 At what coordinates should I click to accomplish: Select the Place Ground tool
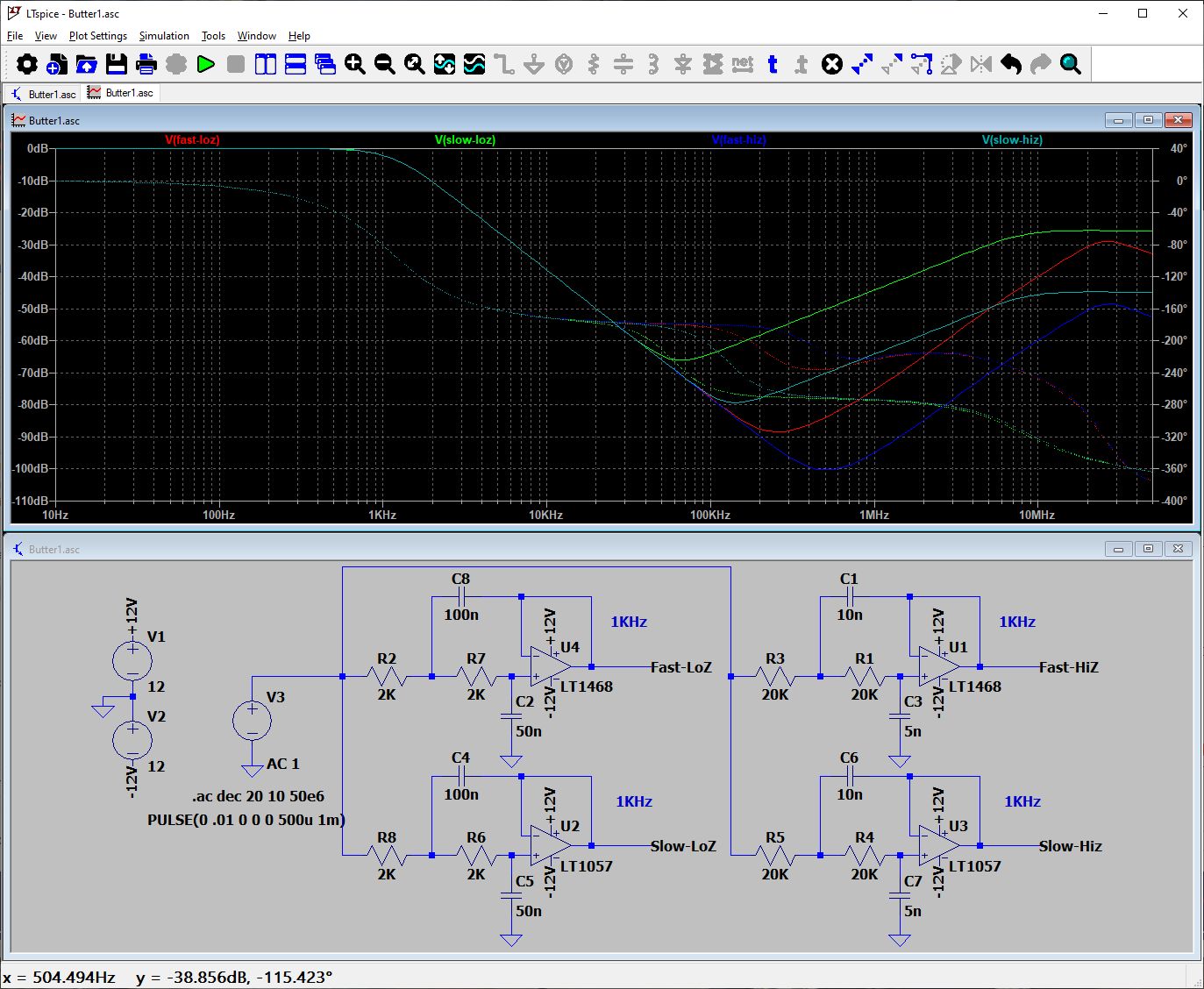(534, 64)
